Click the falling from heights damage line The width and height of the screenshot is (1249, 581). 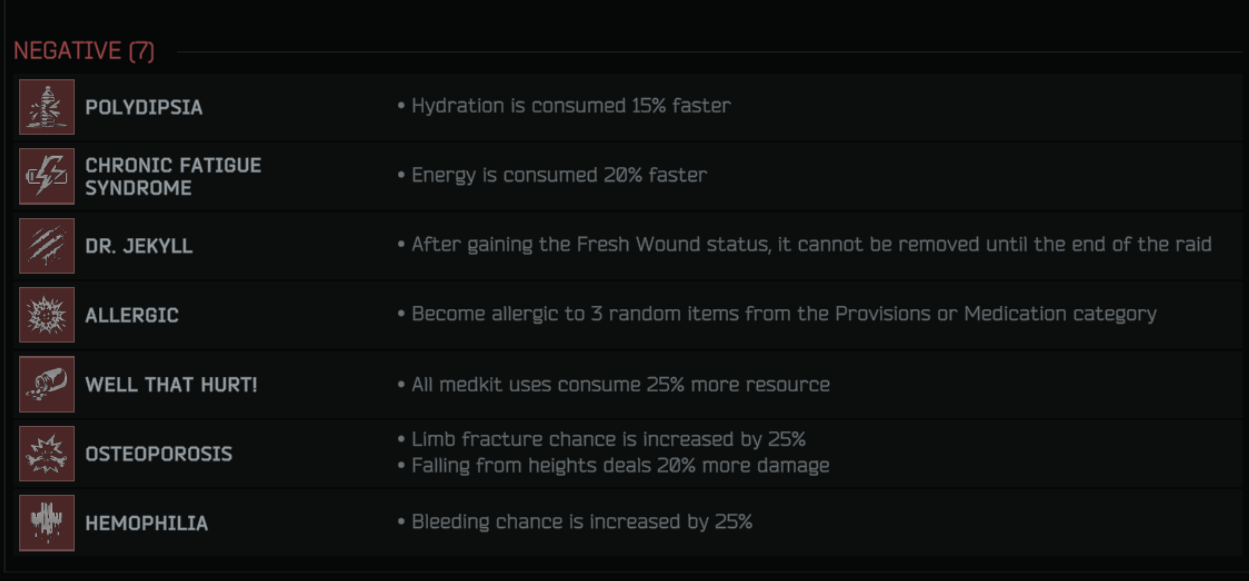point(614,465)
